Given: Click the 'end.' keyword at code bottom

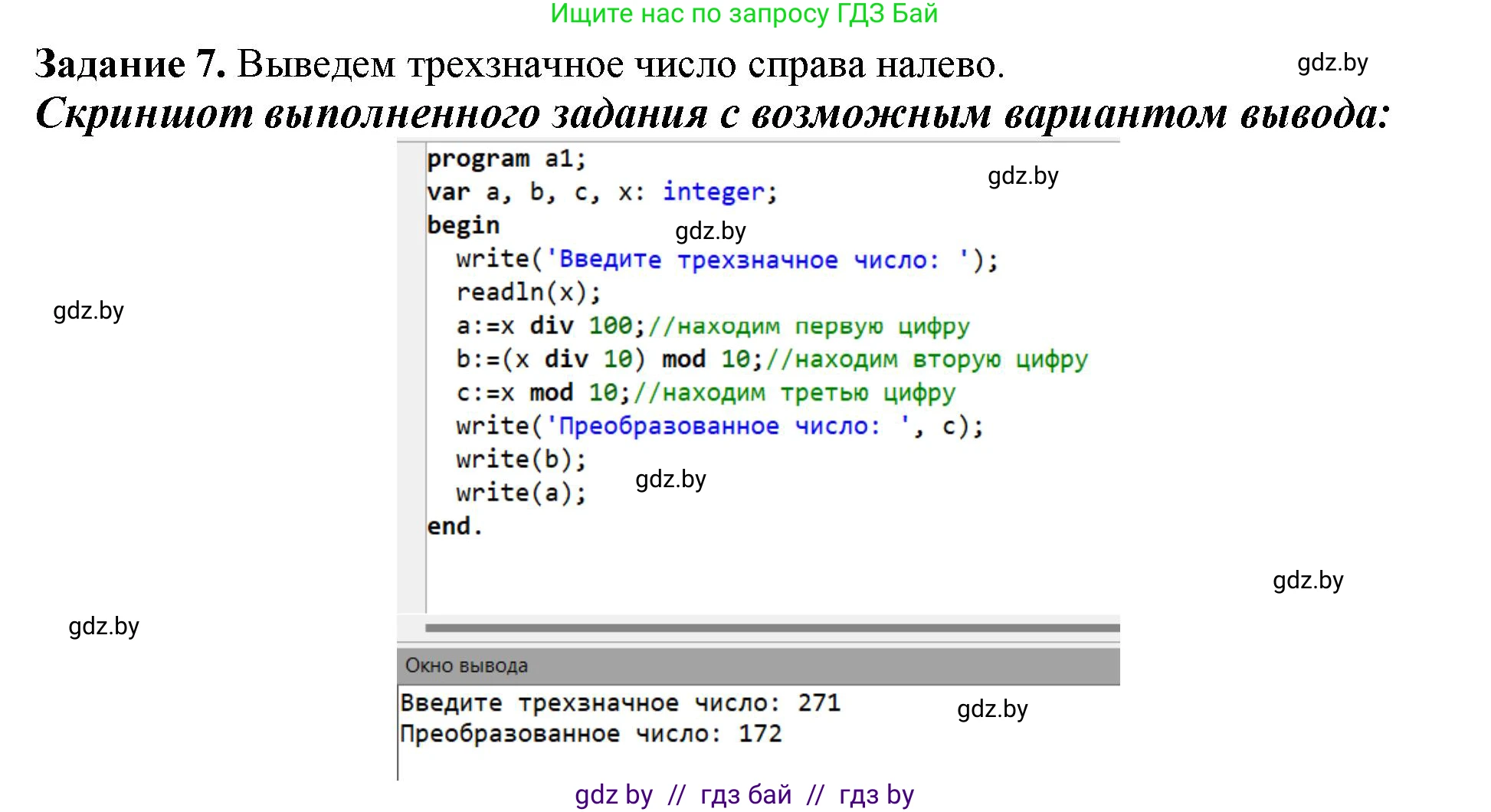Looking at the screenshot, I should point(454,526).
